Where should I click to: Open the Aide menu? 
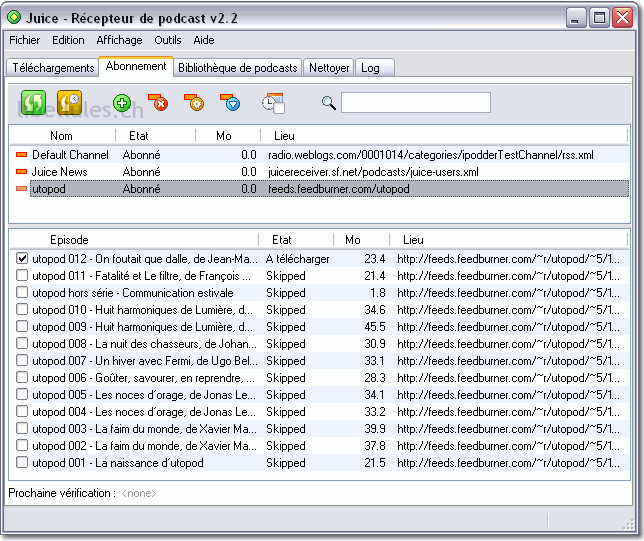(204, 40)
